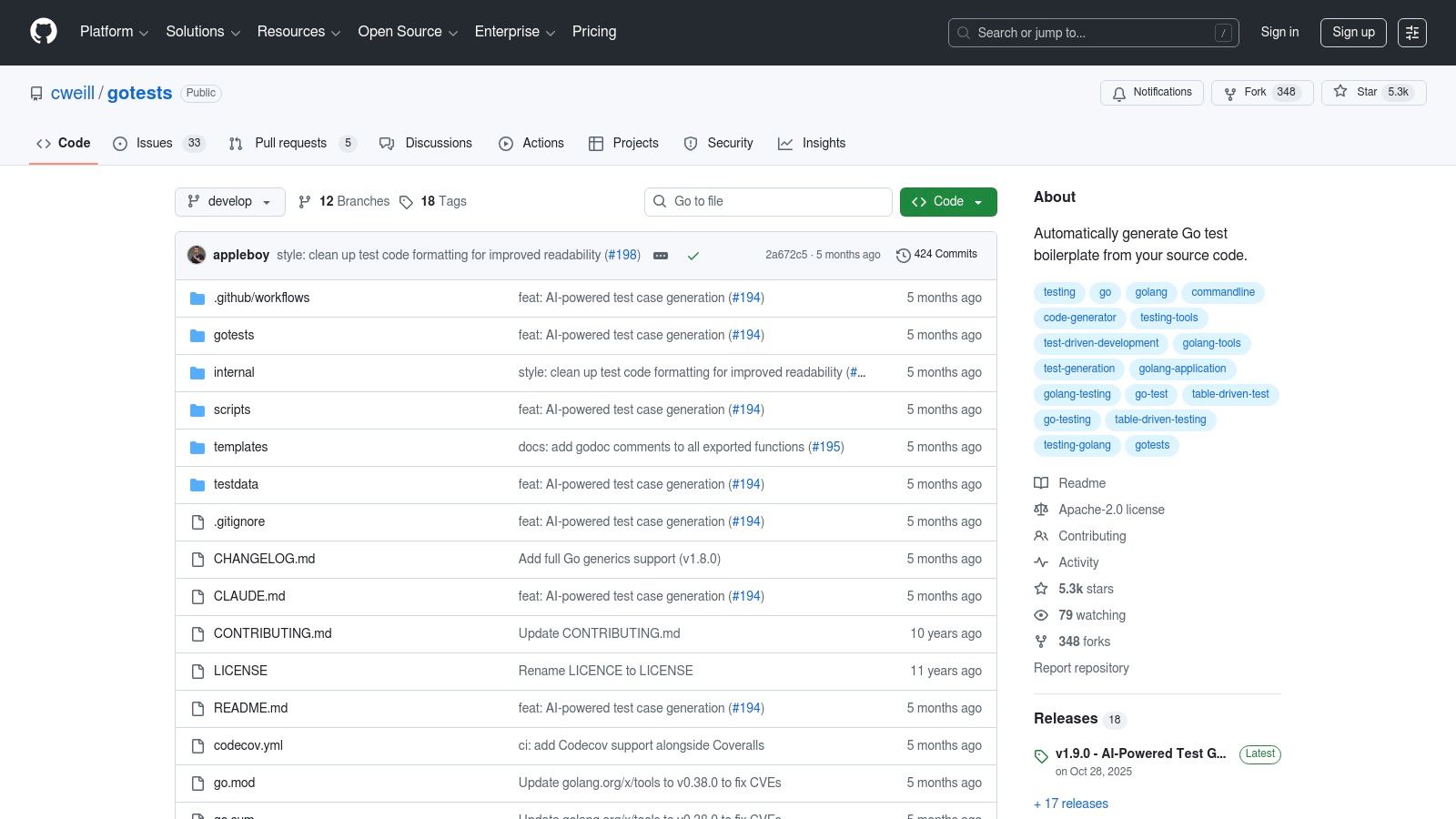Click appleboy's avatar in the commit row
Image resolution: width=1456 pixels, height=819 pixels.
[x=197, y=255]
